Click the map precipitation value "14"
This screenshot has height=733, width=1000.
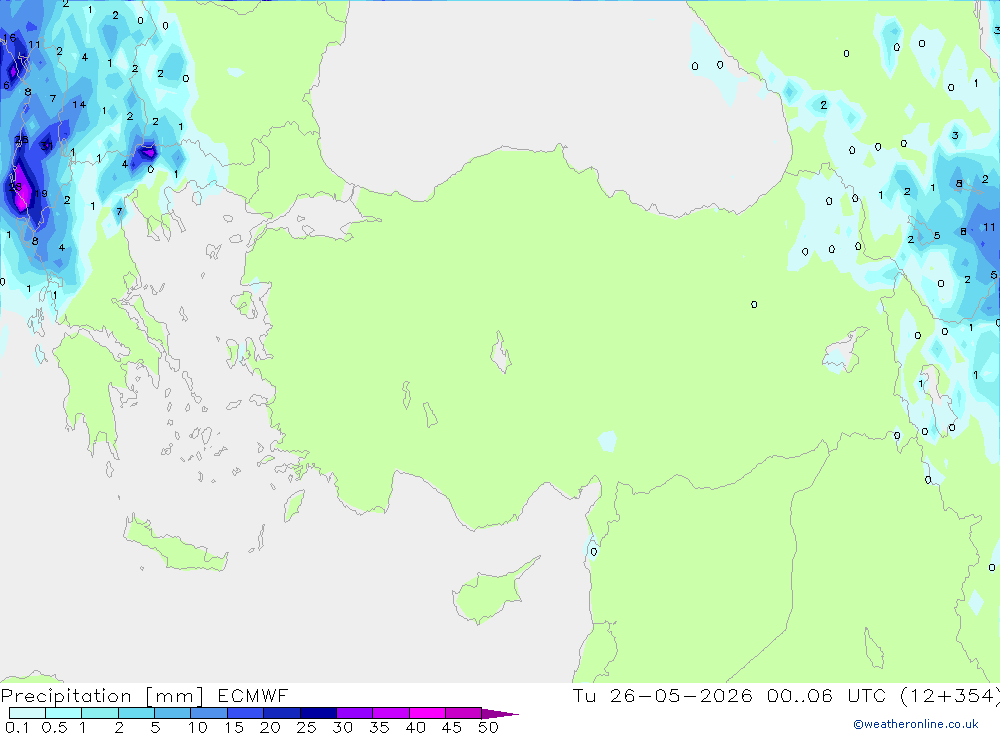(x=78, y=105)
